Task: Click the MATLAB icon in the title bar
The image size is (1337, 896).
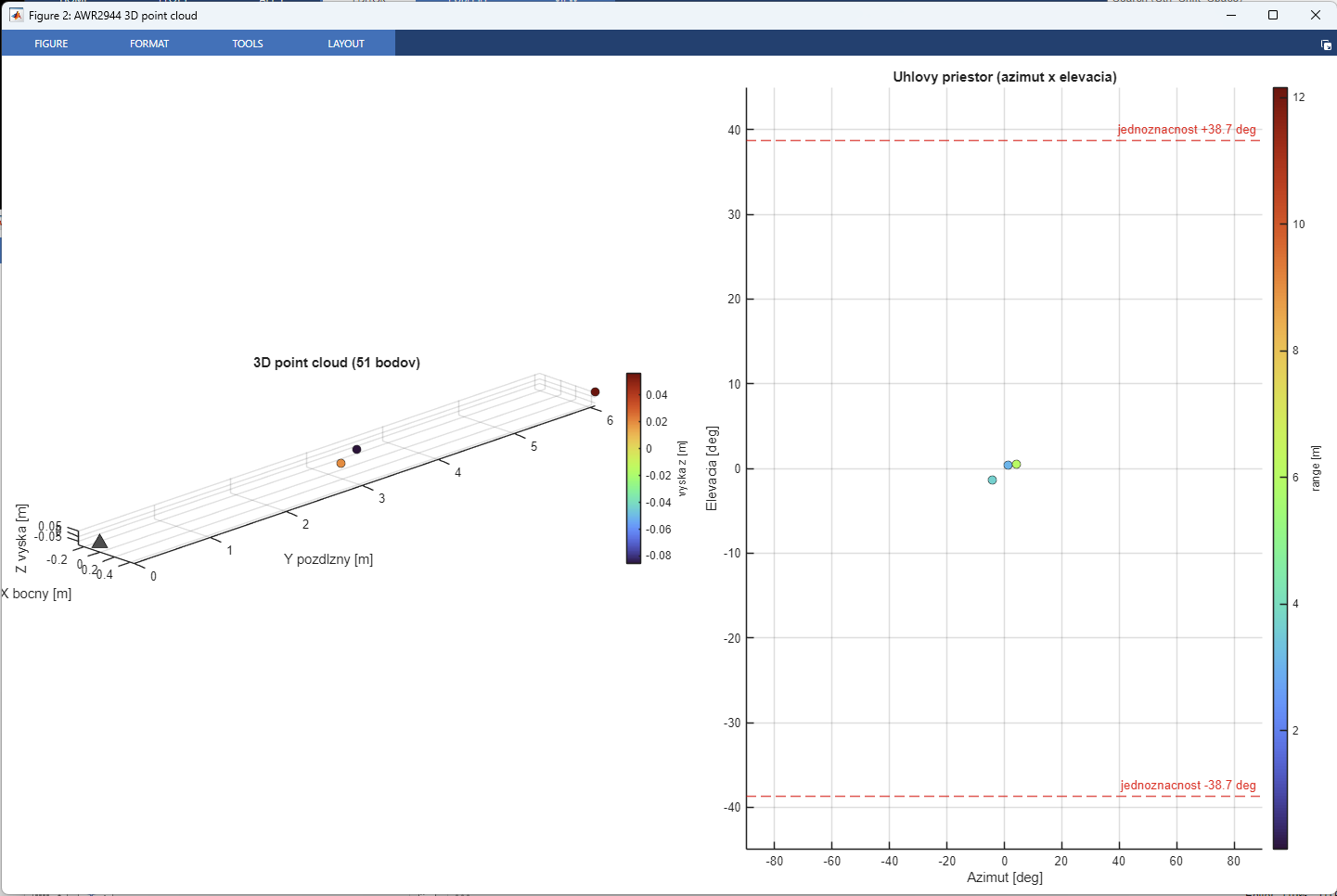Action: pyautogui.click(x=16, y=15)
